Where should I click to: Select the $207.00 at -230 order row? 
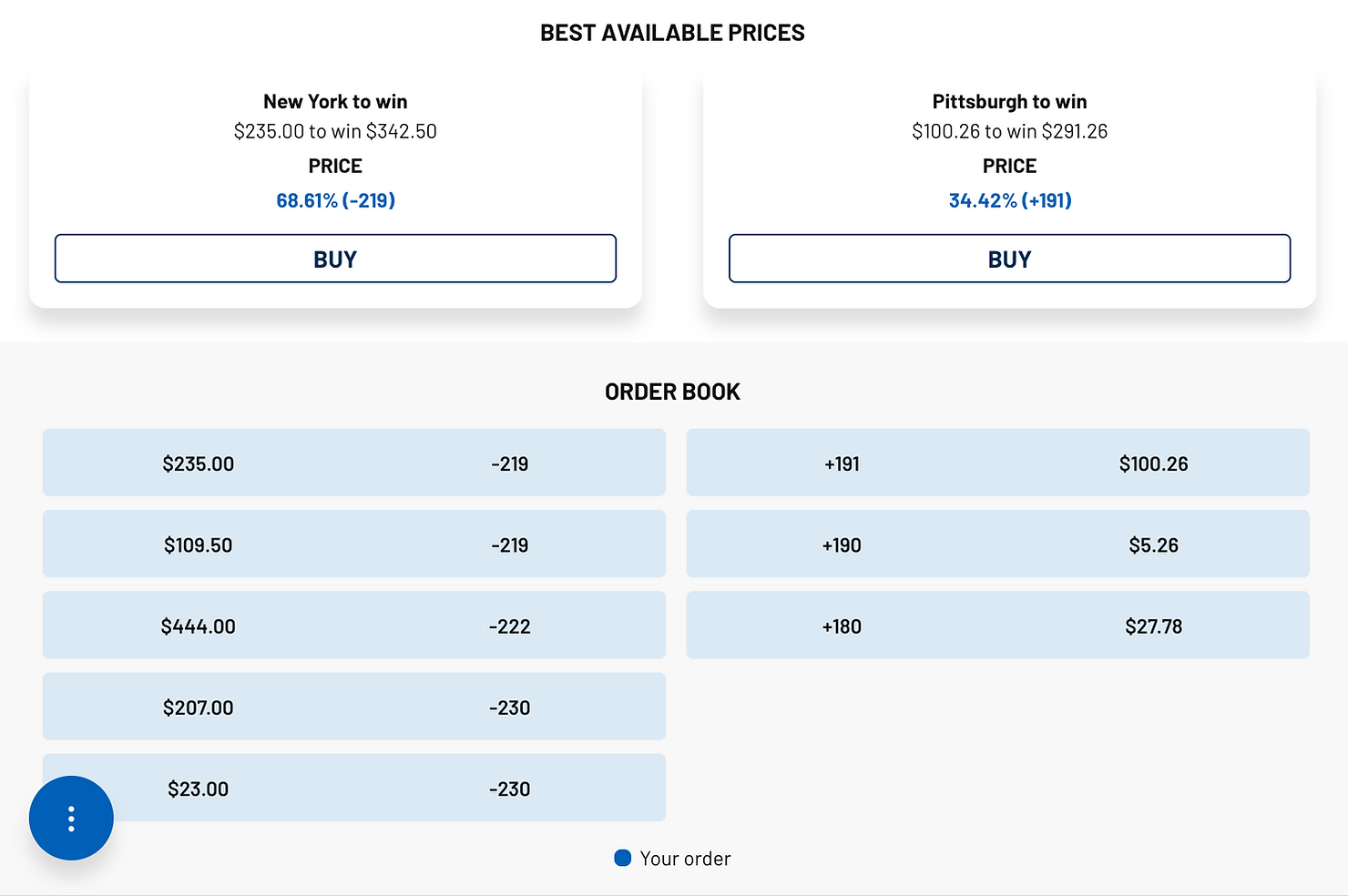click(x=354, y=707)
